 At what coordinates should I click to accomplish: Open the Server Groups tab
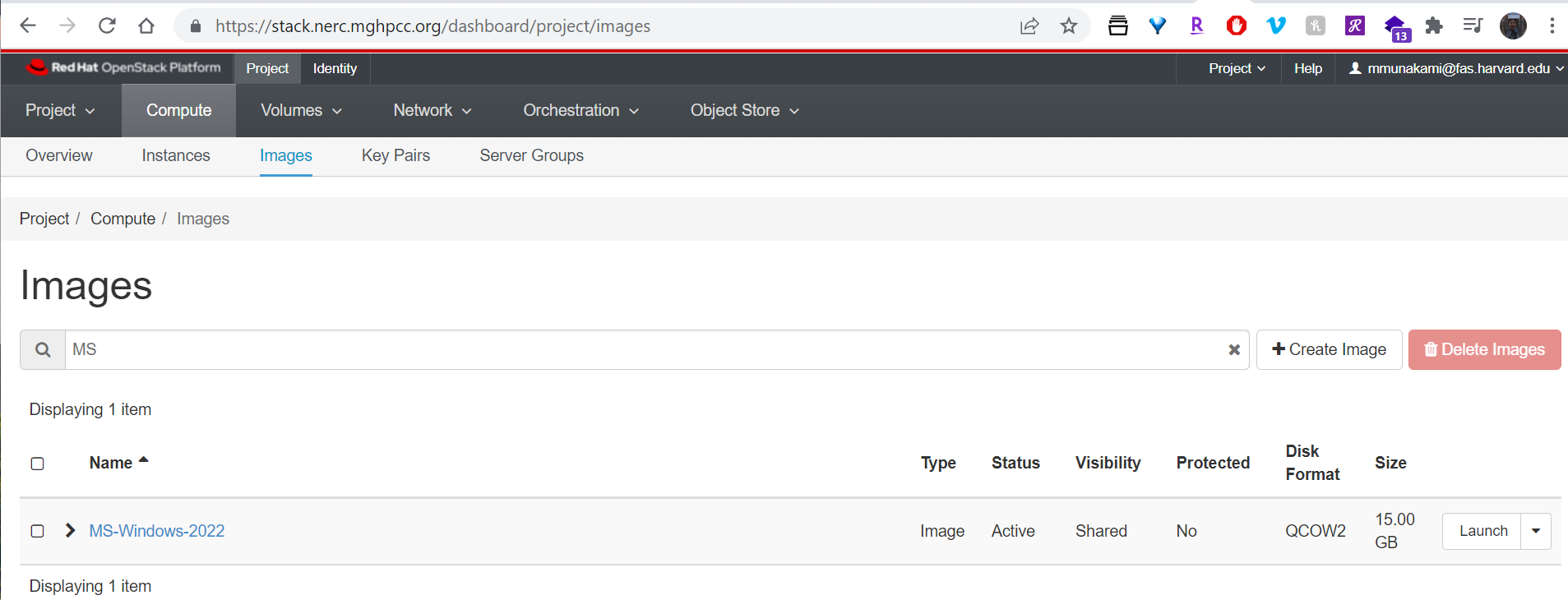click(x=532, y=155)
